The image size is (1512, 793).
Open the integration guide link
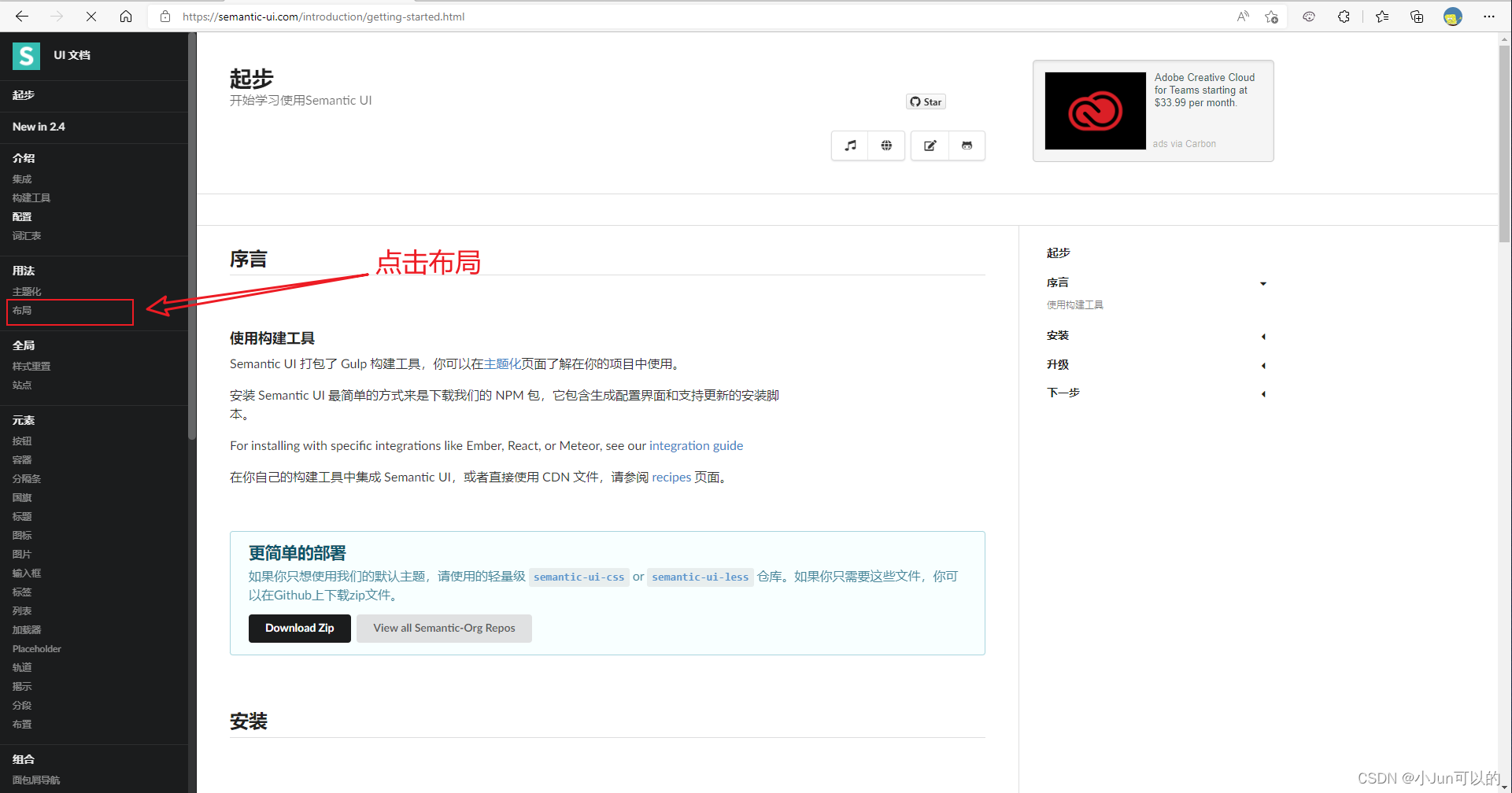696,446
